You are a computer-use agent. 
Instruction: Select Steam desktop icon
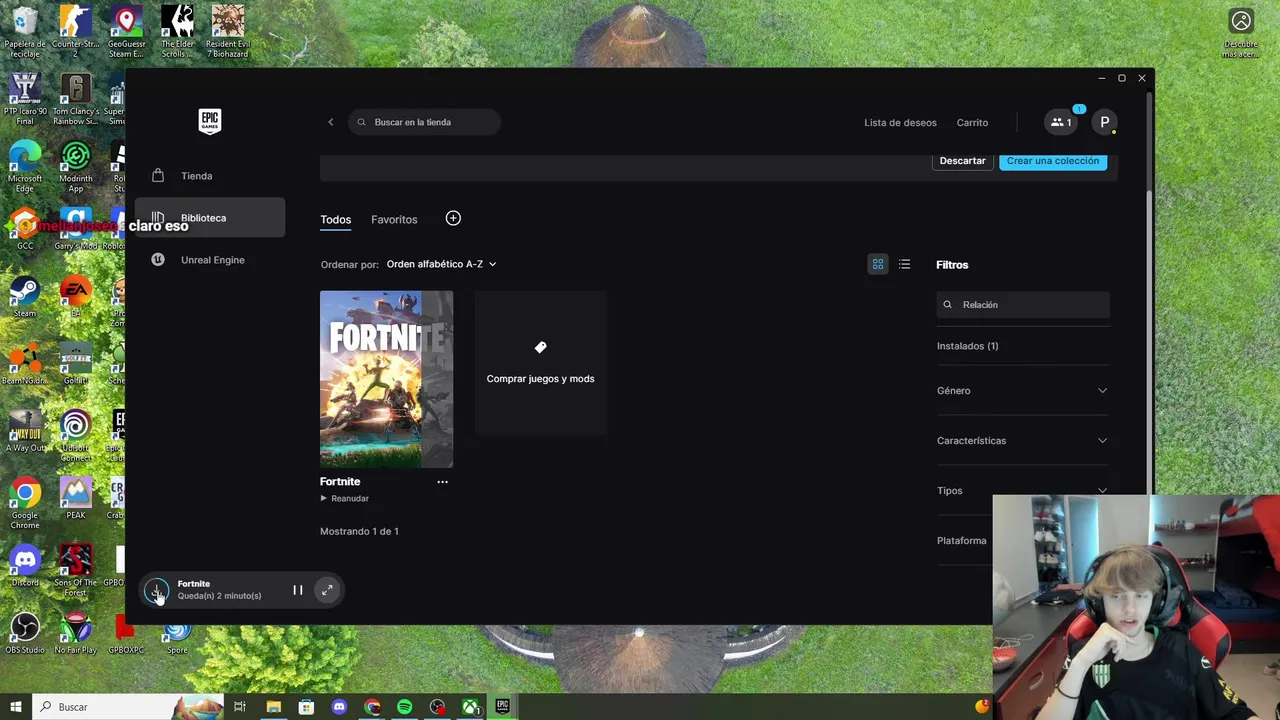point(25,297)
